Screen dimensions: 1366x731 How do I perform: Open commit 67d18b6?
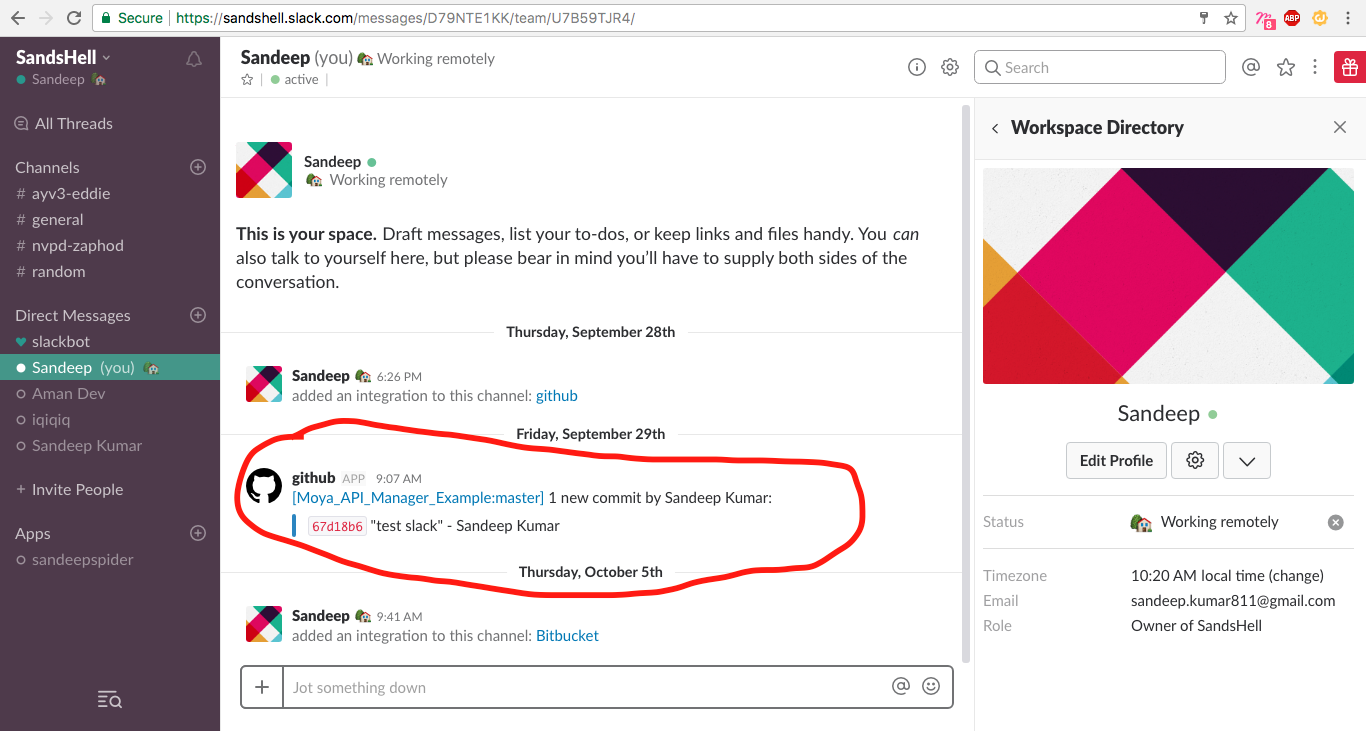[337, 526]
